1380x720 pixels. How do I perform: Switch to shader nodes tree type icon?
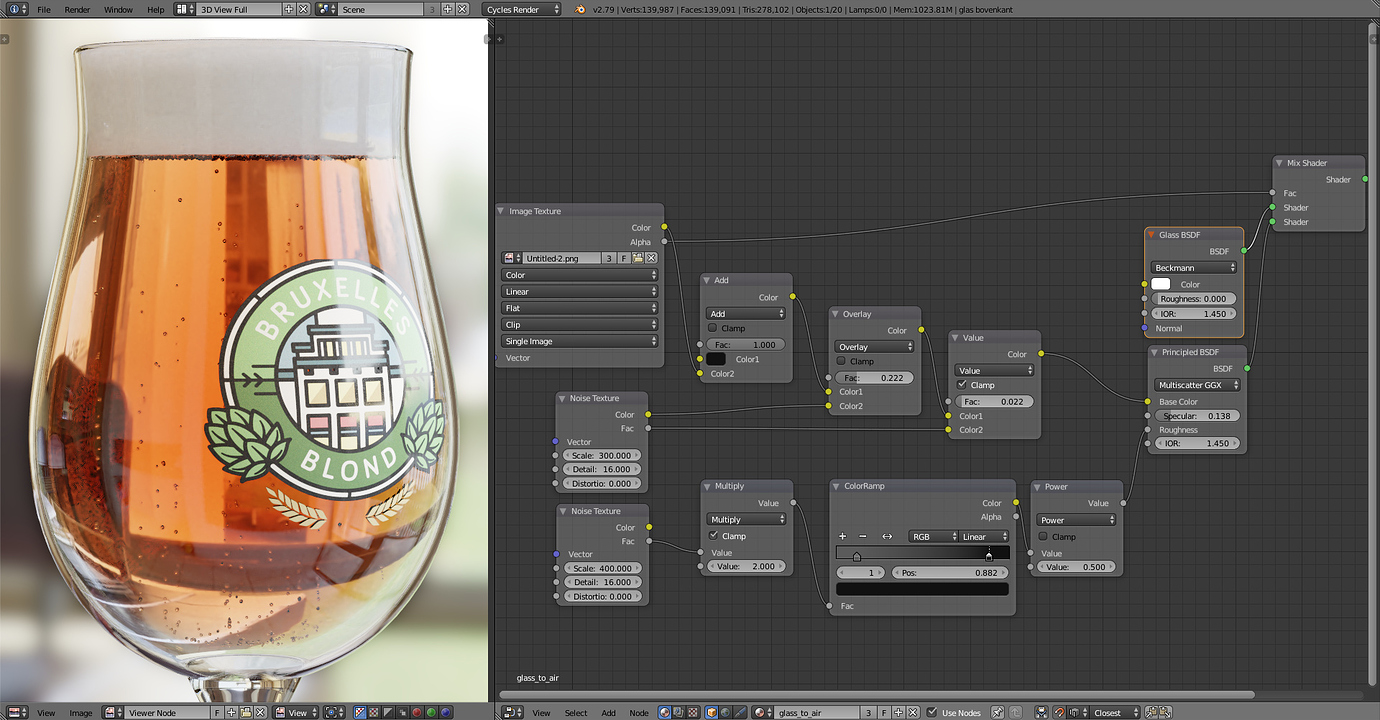tap(664, 712)
